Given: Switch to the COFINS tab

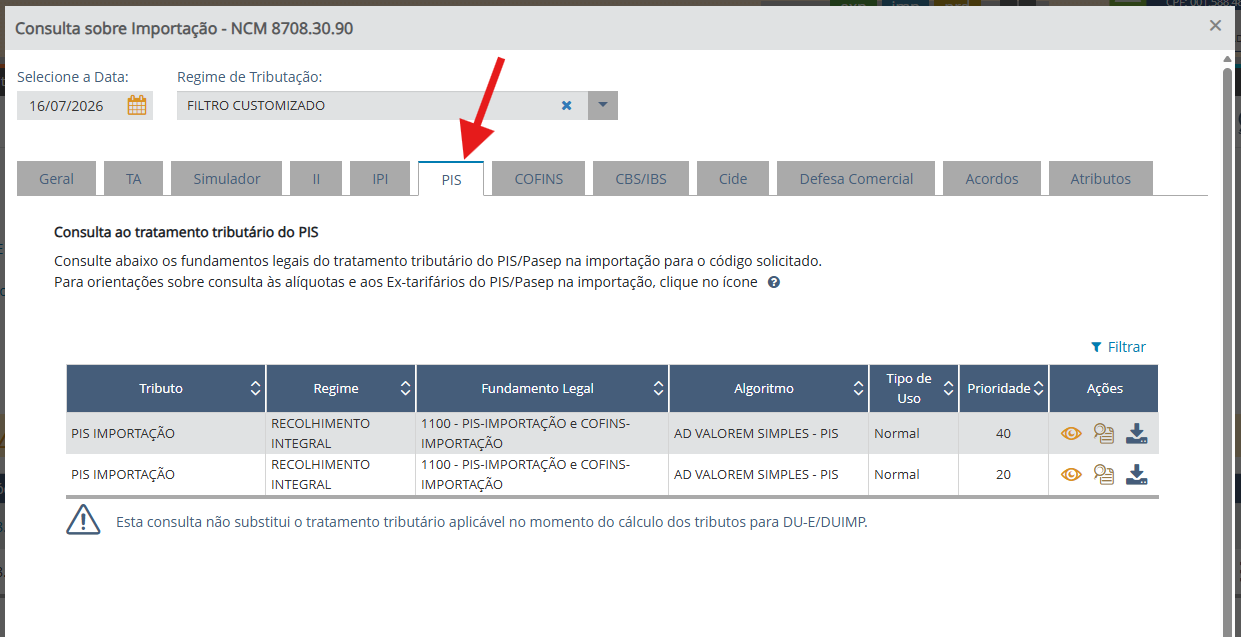Looking at the screenshot, I should 538,179.
